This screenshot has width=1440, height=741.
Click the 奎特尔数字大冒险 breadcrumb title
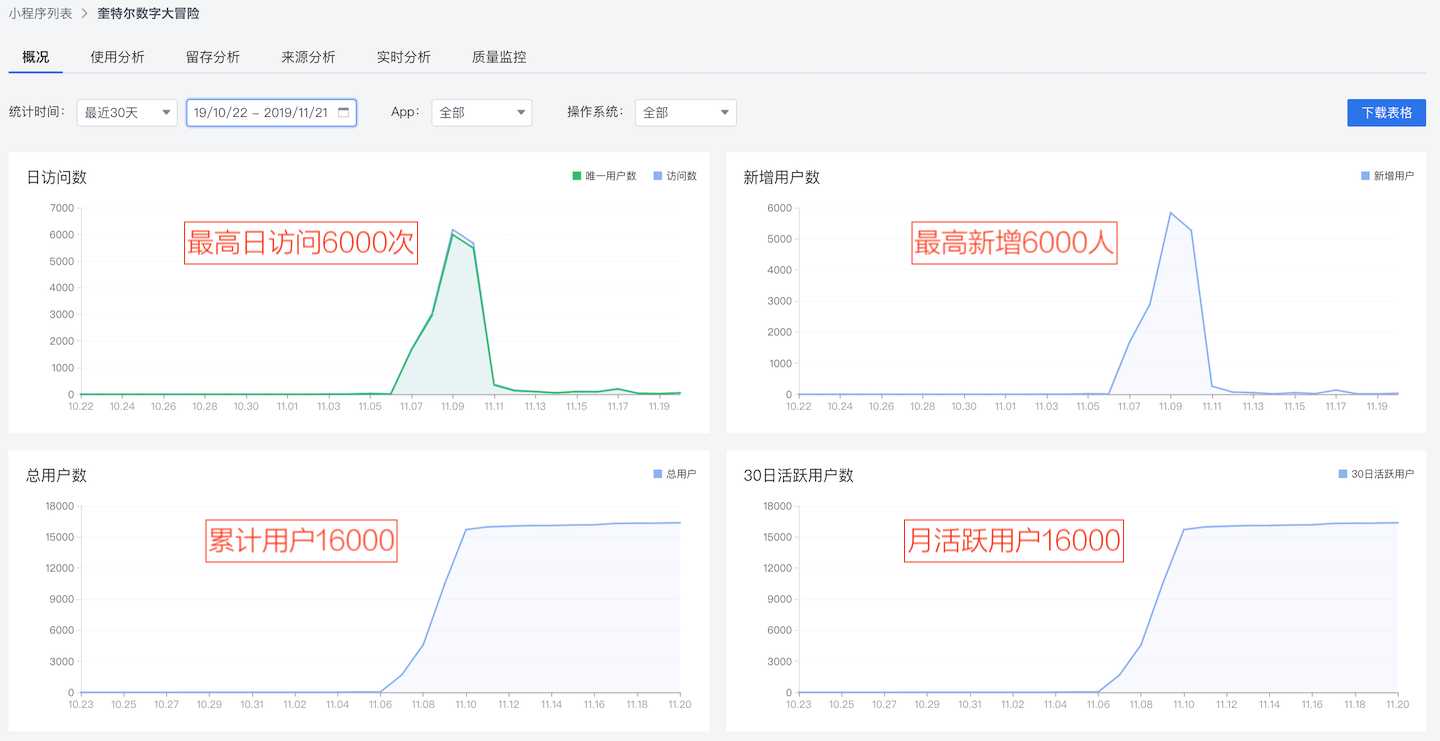pos(148,14)
